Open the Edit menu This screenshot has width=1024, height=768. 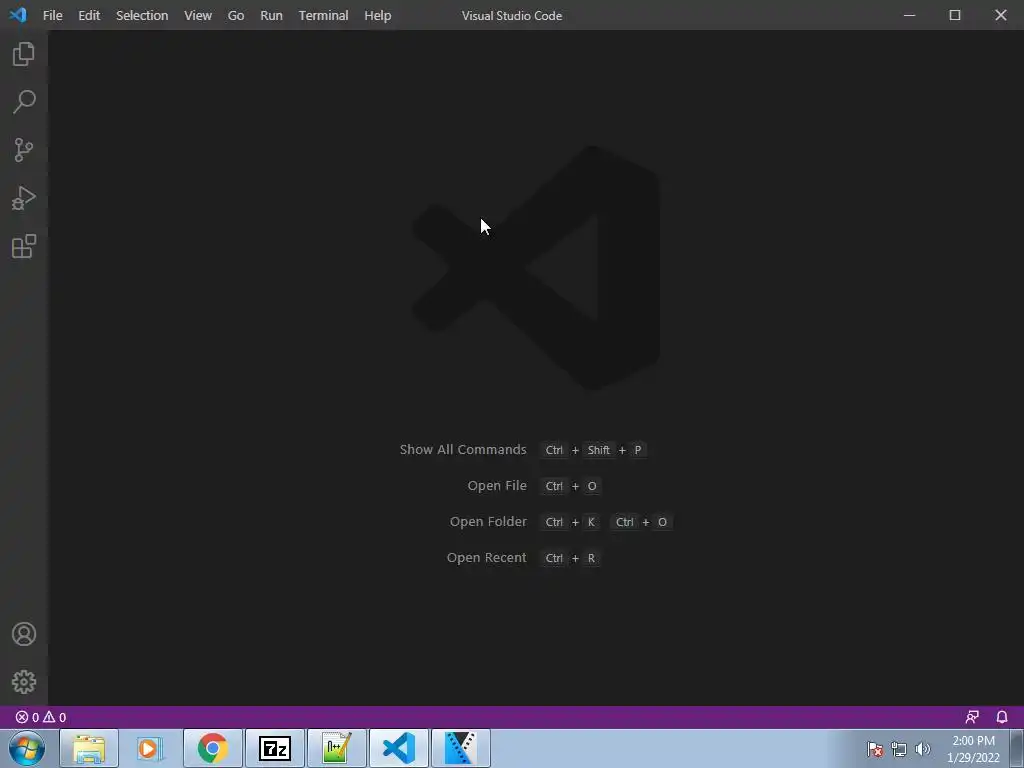[x=89, y=15]
